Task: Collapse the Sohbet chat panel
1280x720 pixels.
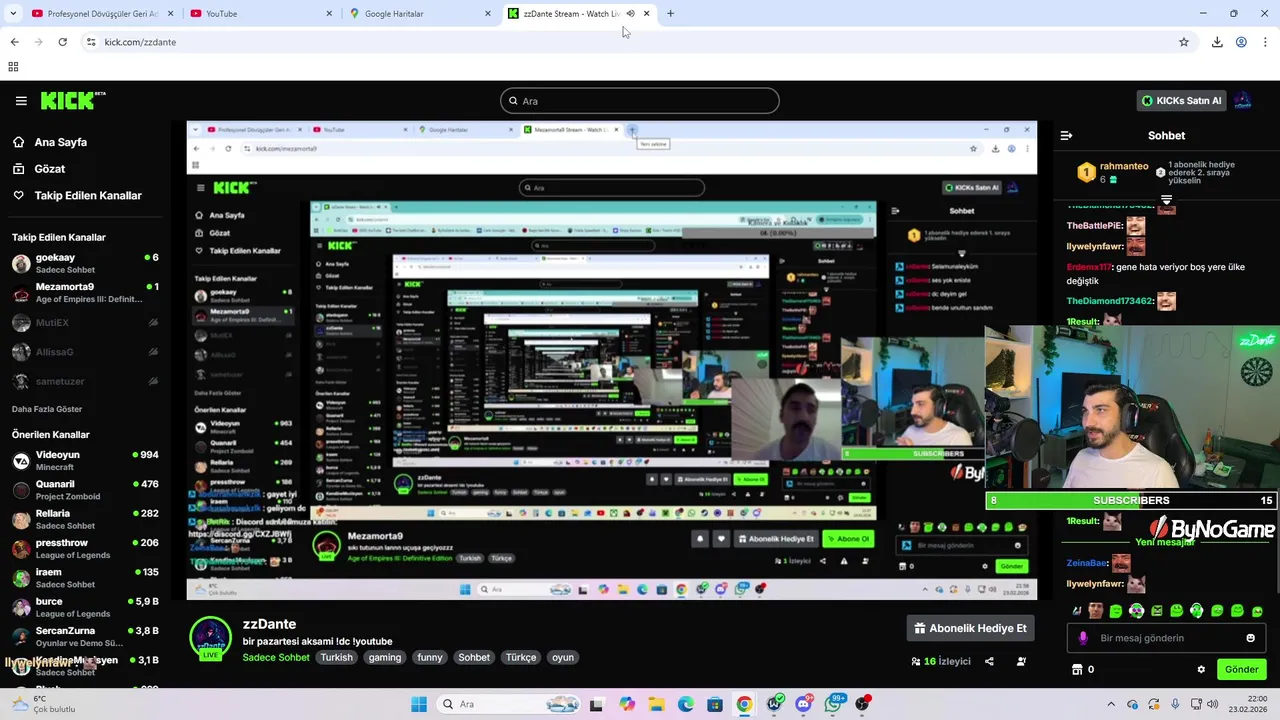Action: 1066,135
